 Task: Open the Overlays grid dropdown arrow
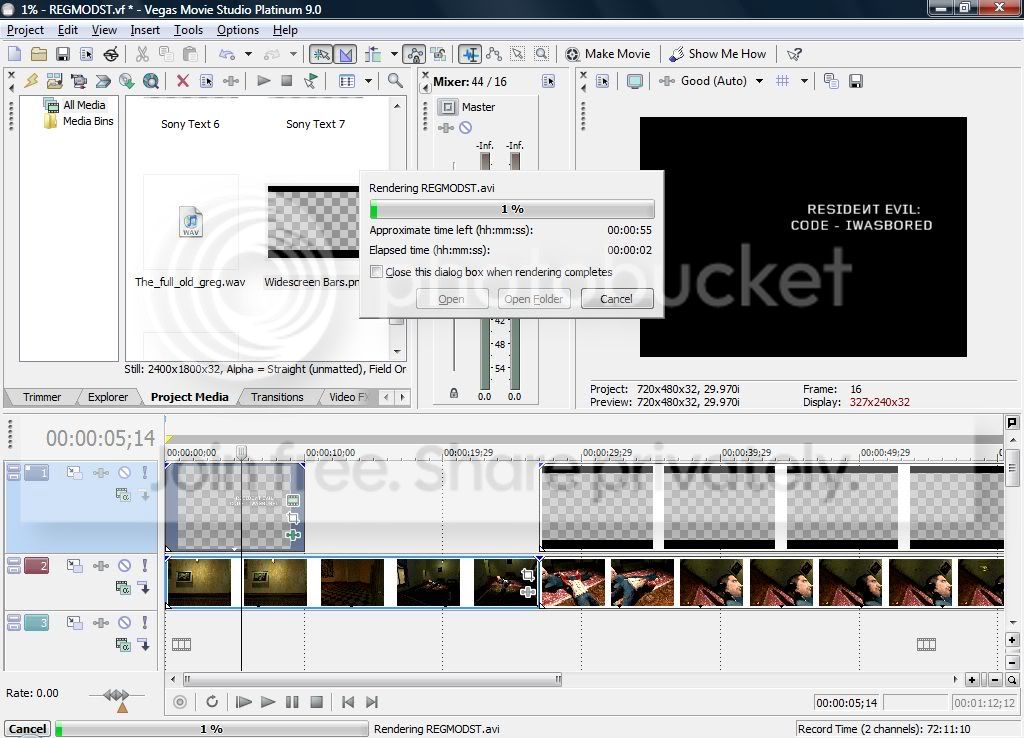804,81
